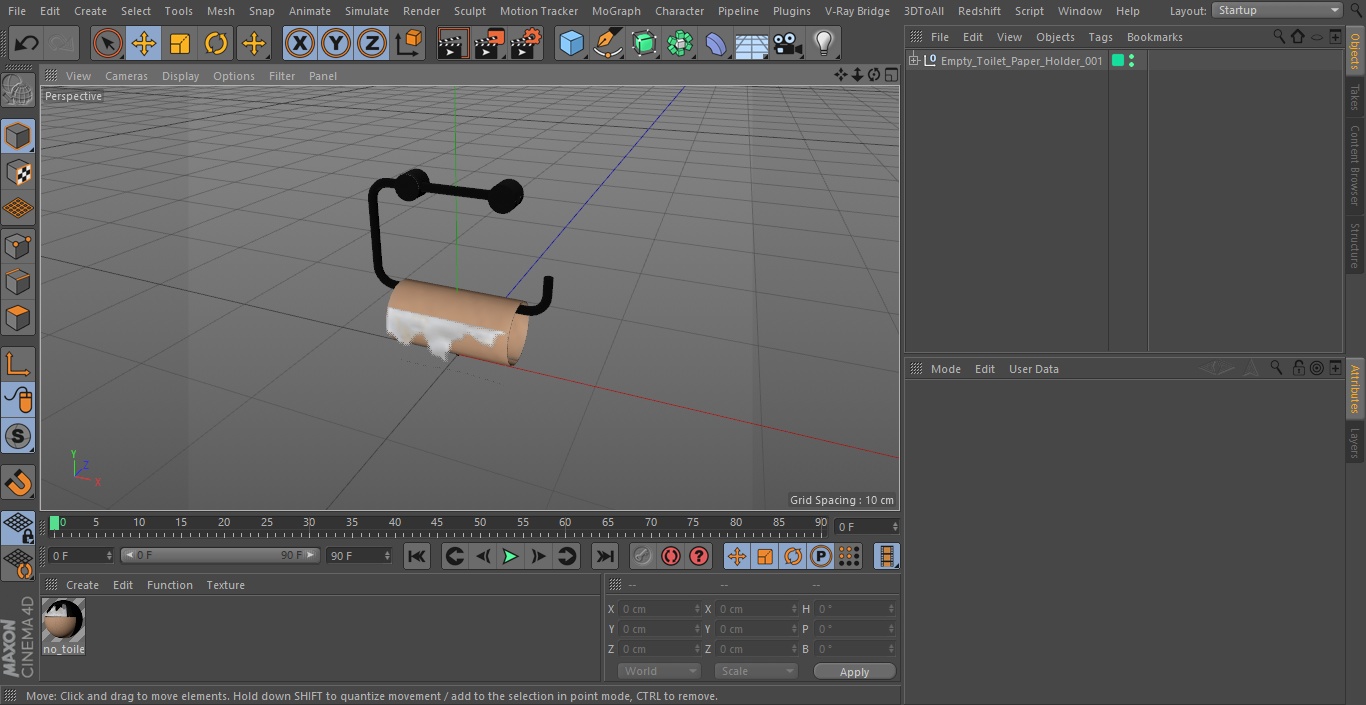Screen dimensions: 1366x705
Task: Open User Data menu
Action: (x=1033, y=369)
